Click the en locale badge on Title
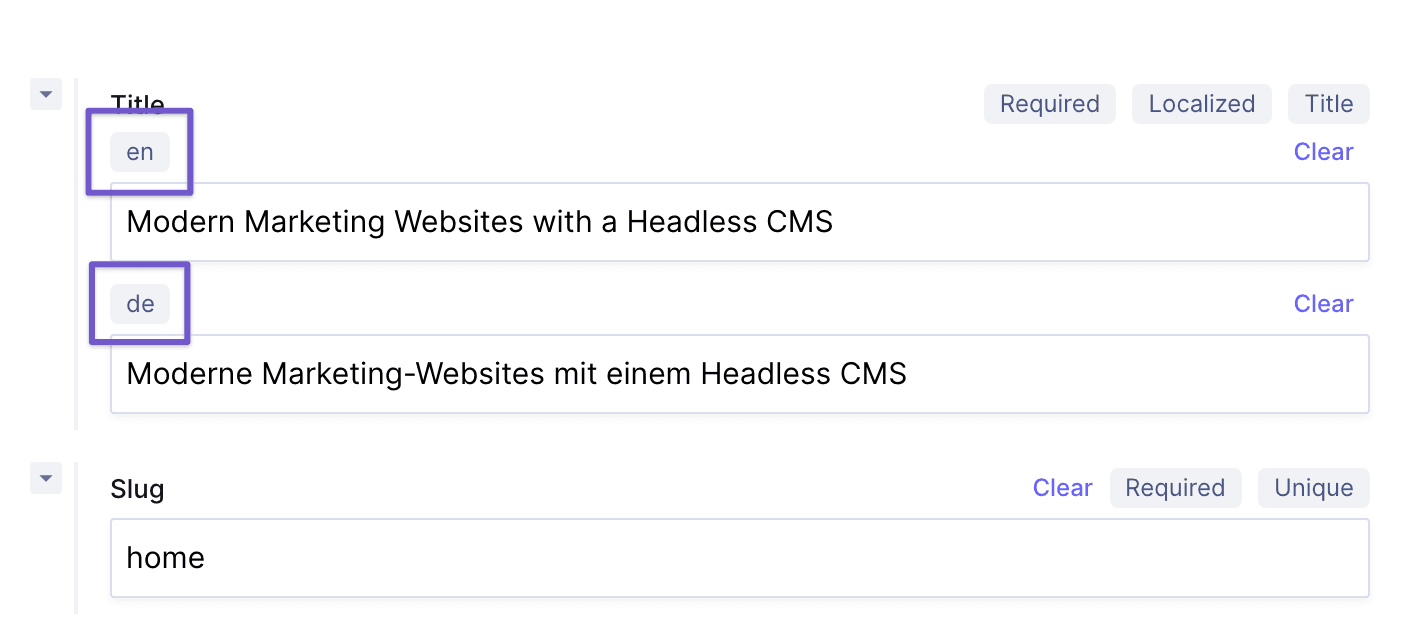The width and height of the screenshot is (1420, 640). tap(139, 151)
